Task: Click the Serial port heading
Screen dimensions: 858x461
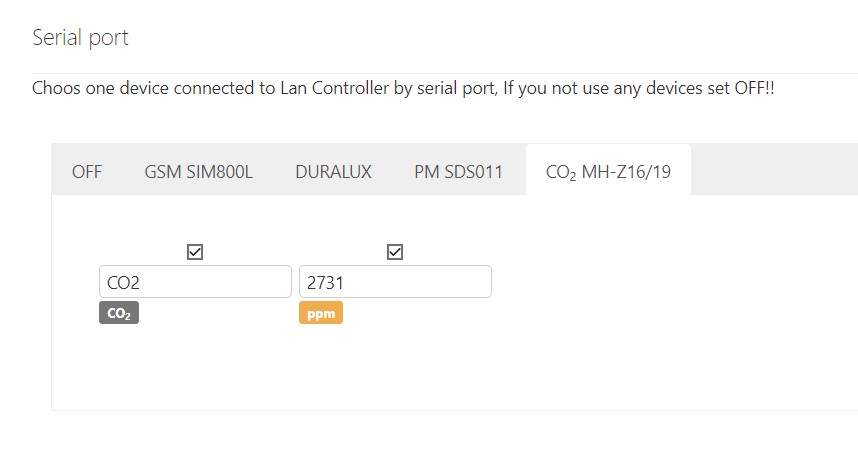Action: coord(80,38)
